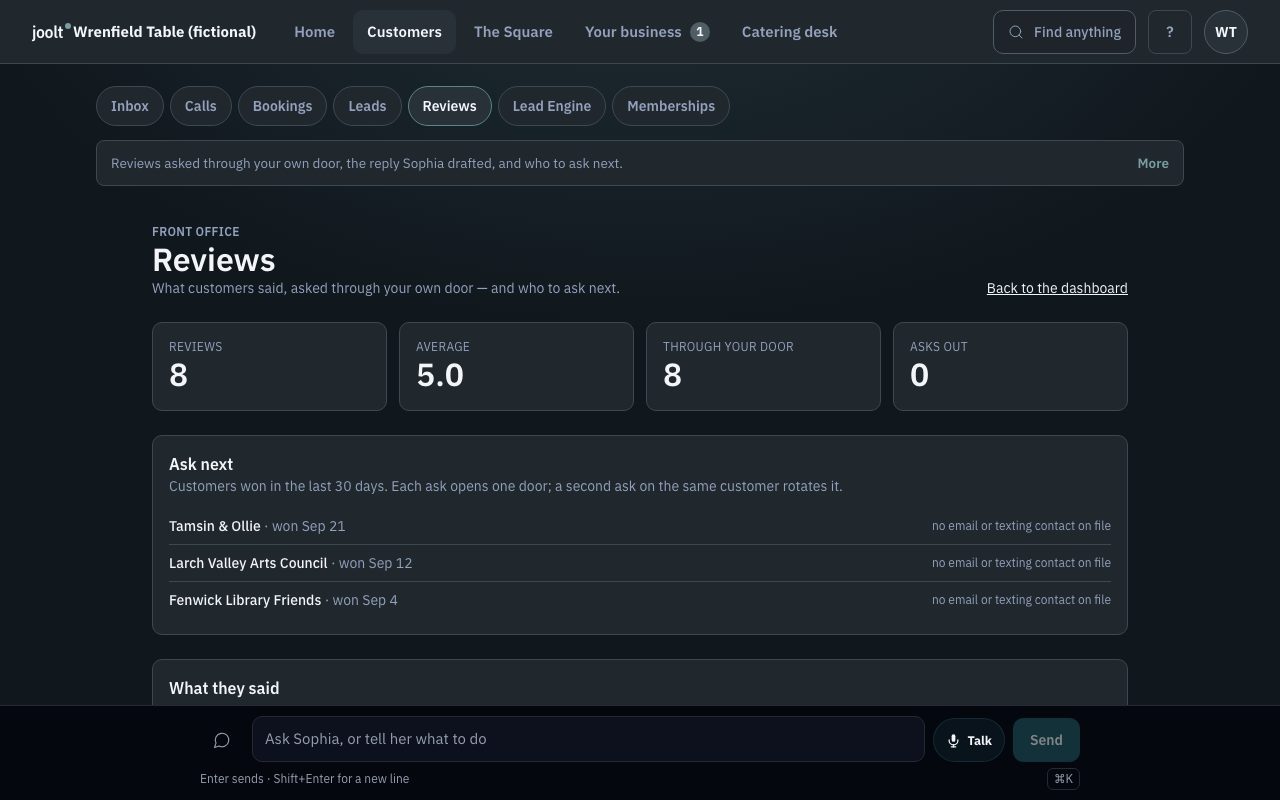Select the Larch Valley Arts Council row
The height and width of the screenshot is (800, 1280).
pos(640,563)
